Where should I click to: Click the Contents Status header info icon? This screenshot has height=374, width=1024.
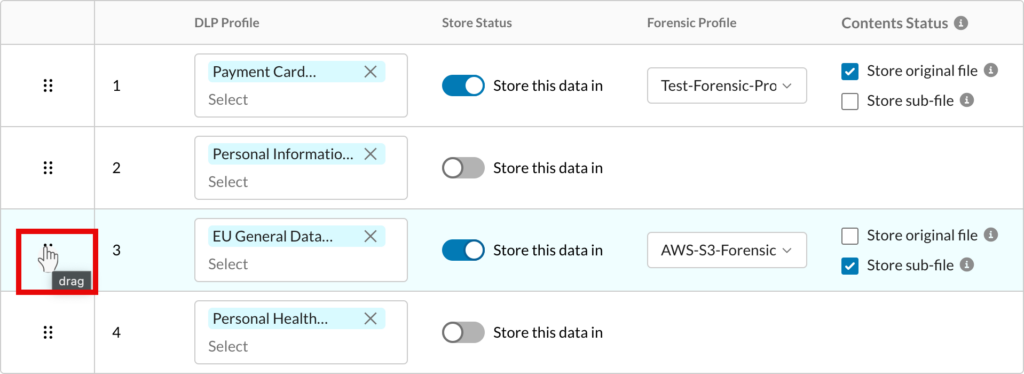point(961,23)
